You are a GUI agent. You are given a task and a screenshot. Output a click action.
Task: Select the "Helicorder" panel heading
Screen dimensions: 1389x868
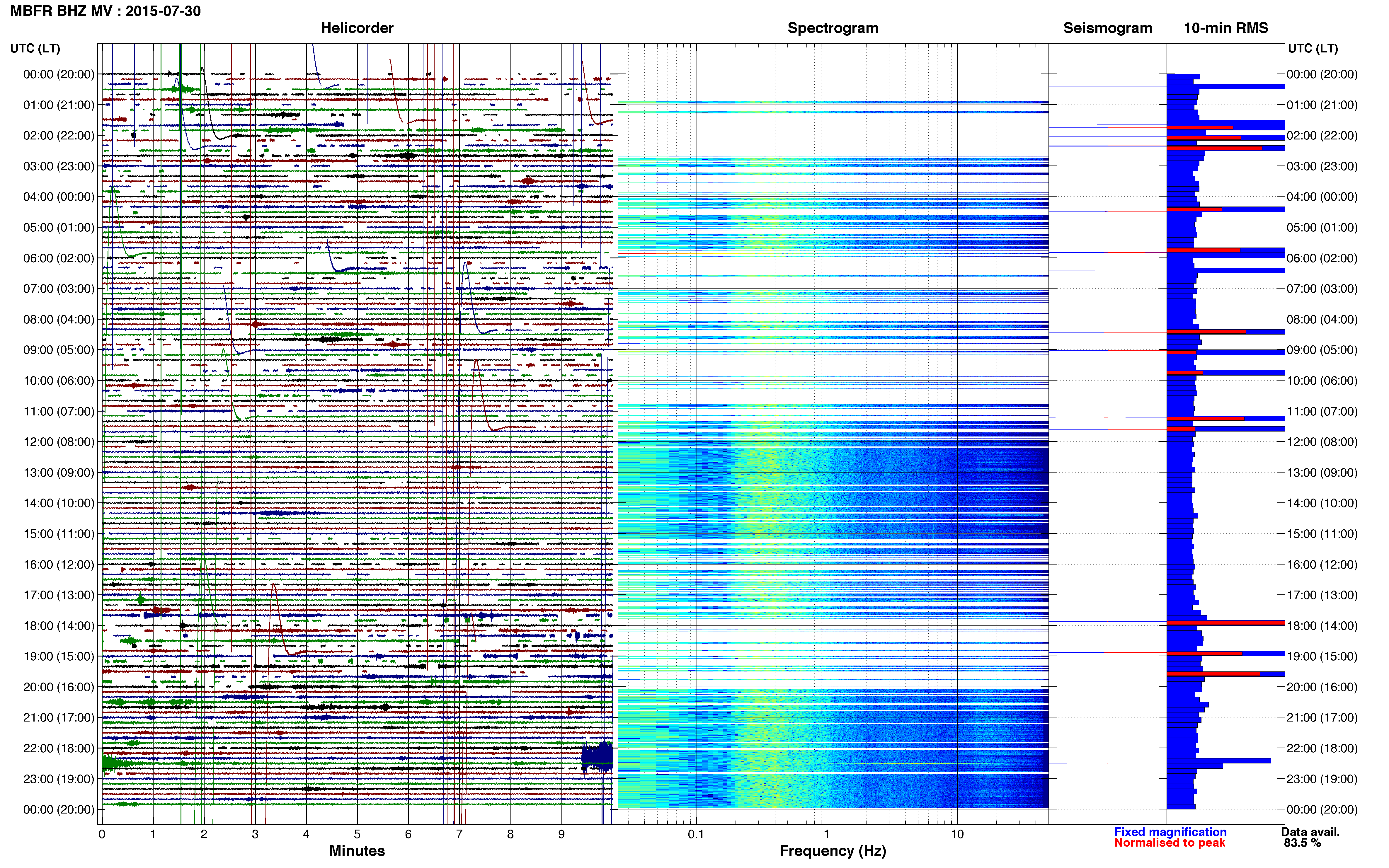tap(357, 28)
